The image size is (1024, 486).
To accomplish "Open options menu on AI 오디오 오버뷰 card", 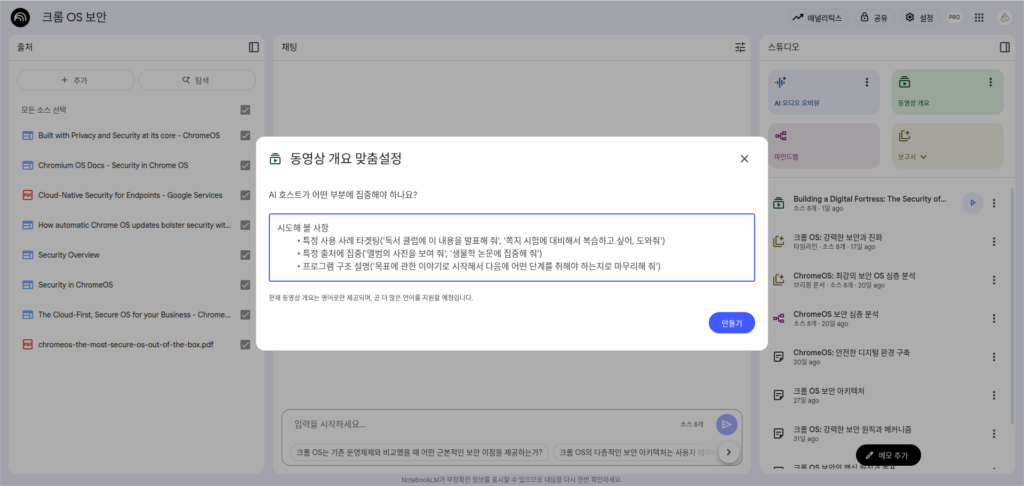I will (867, 82).
